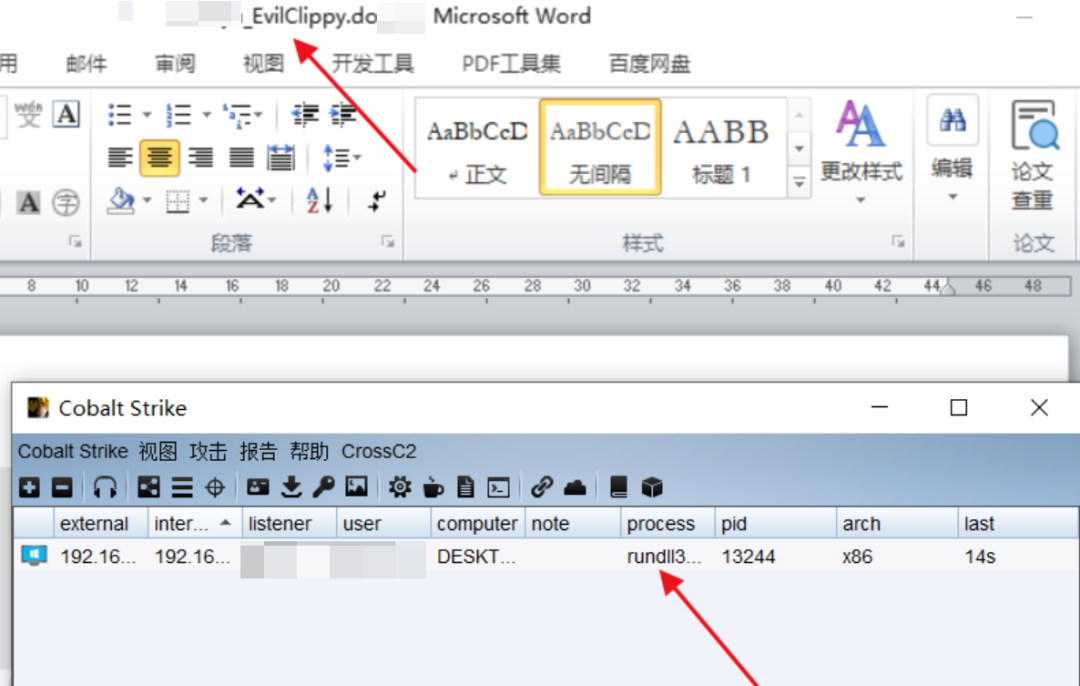
Task: Click the numbered list icon in Word
Action: click(x=178, y=114)
